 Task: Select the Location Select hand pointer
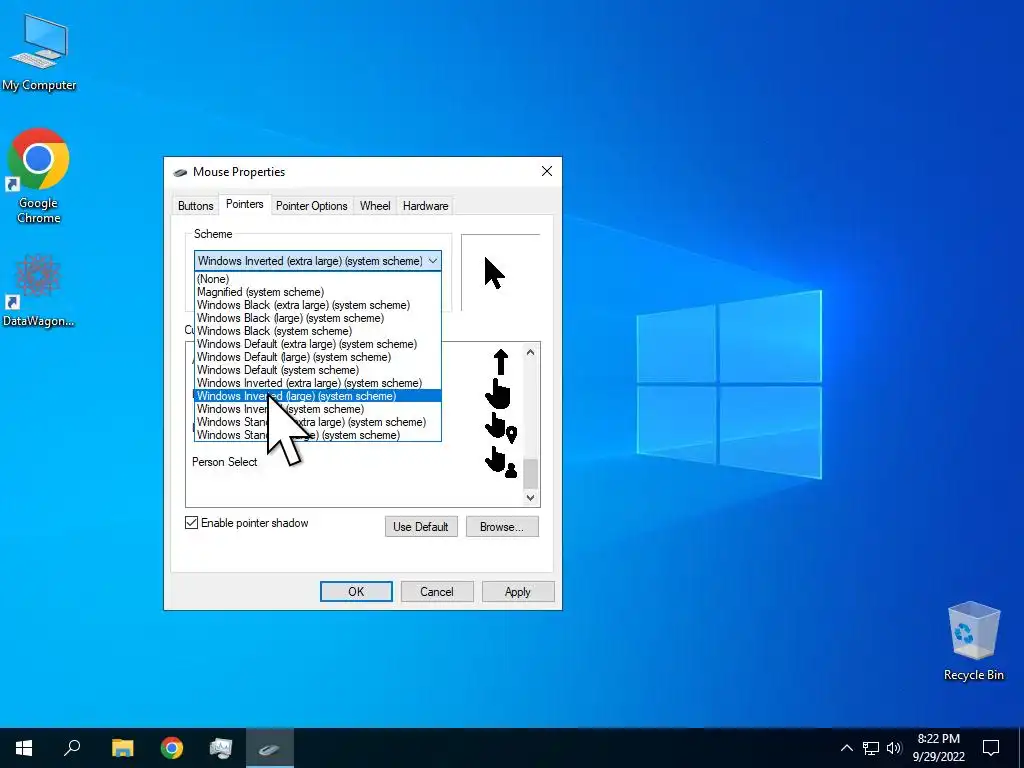[501, 427]
